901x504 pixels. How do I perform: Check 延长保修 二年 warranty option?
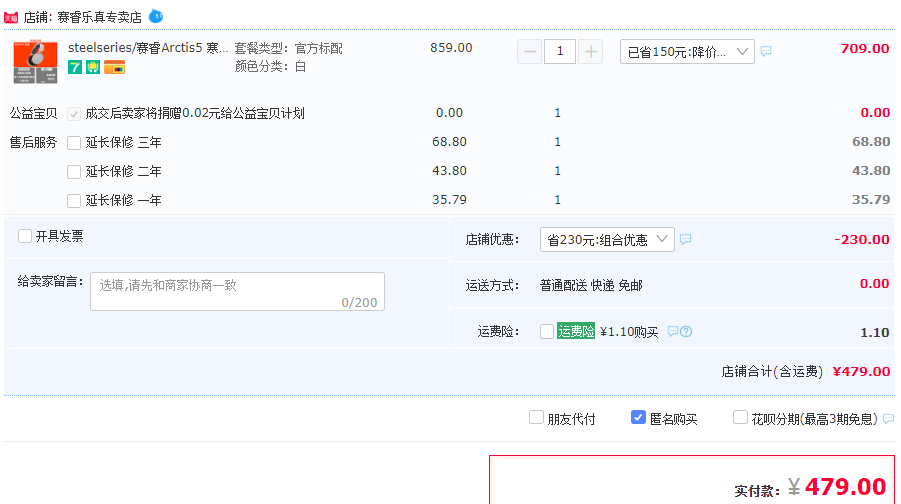click(x=74, y=172)
